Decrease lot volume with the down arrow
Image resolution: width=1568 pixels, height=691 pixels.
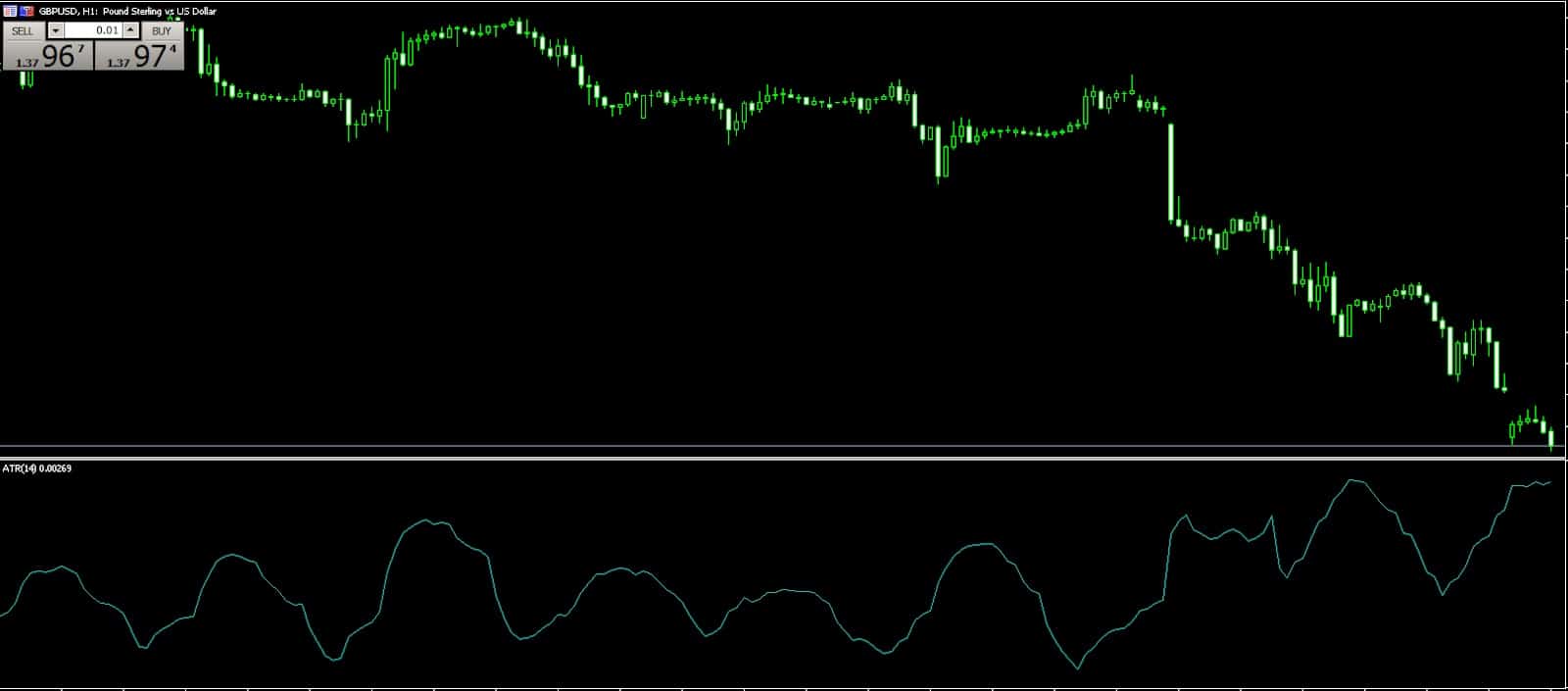56,31
